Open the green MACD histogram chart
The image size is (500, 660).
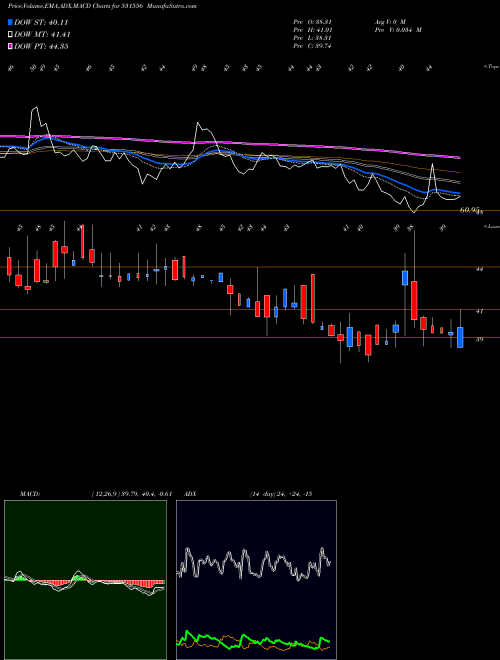pyautogui.click(x=85, y=580)
